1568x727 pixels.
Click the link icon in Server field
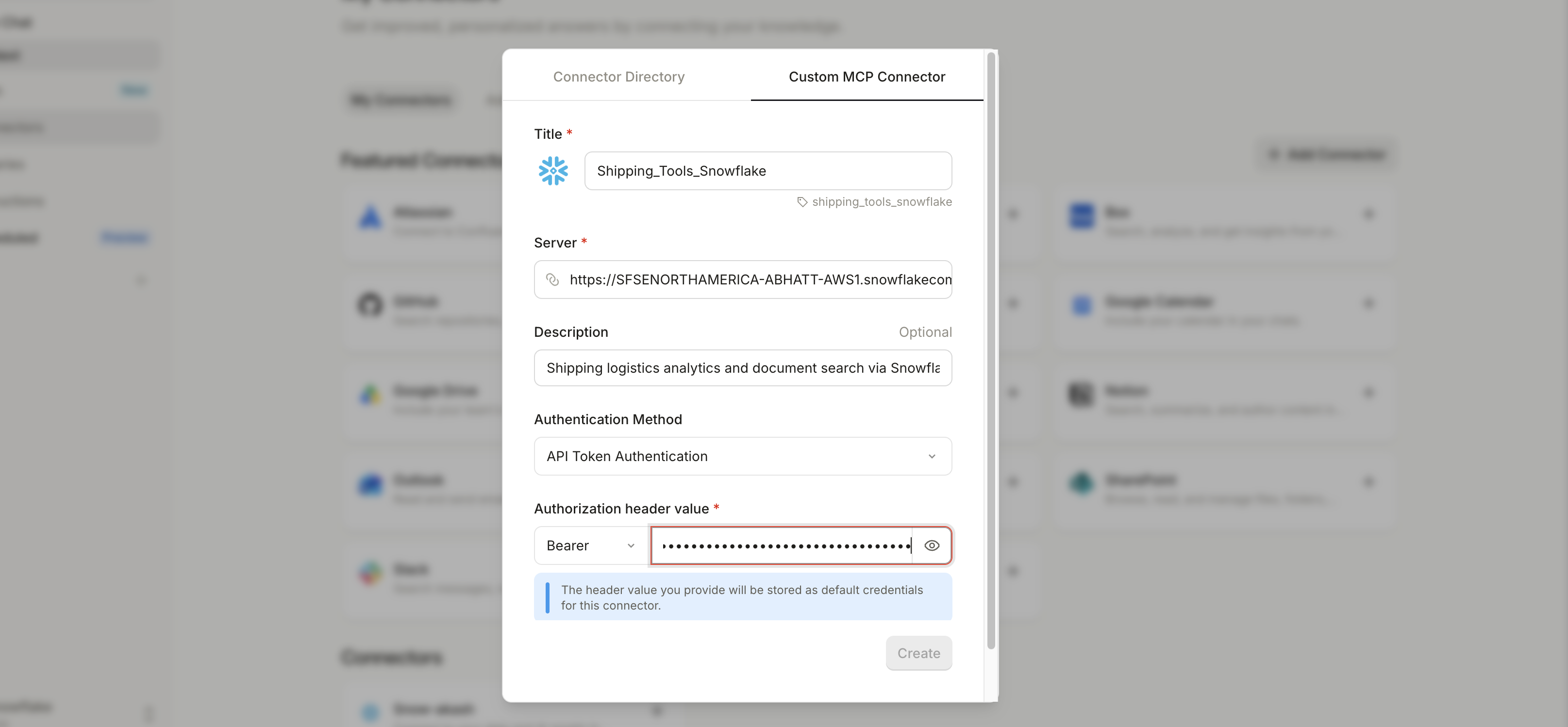point(552,280)
